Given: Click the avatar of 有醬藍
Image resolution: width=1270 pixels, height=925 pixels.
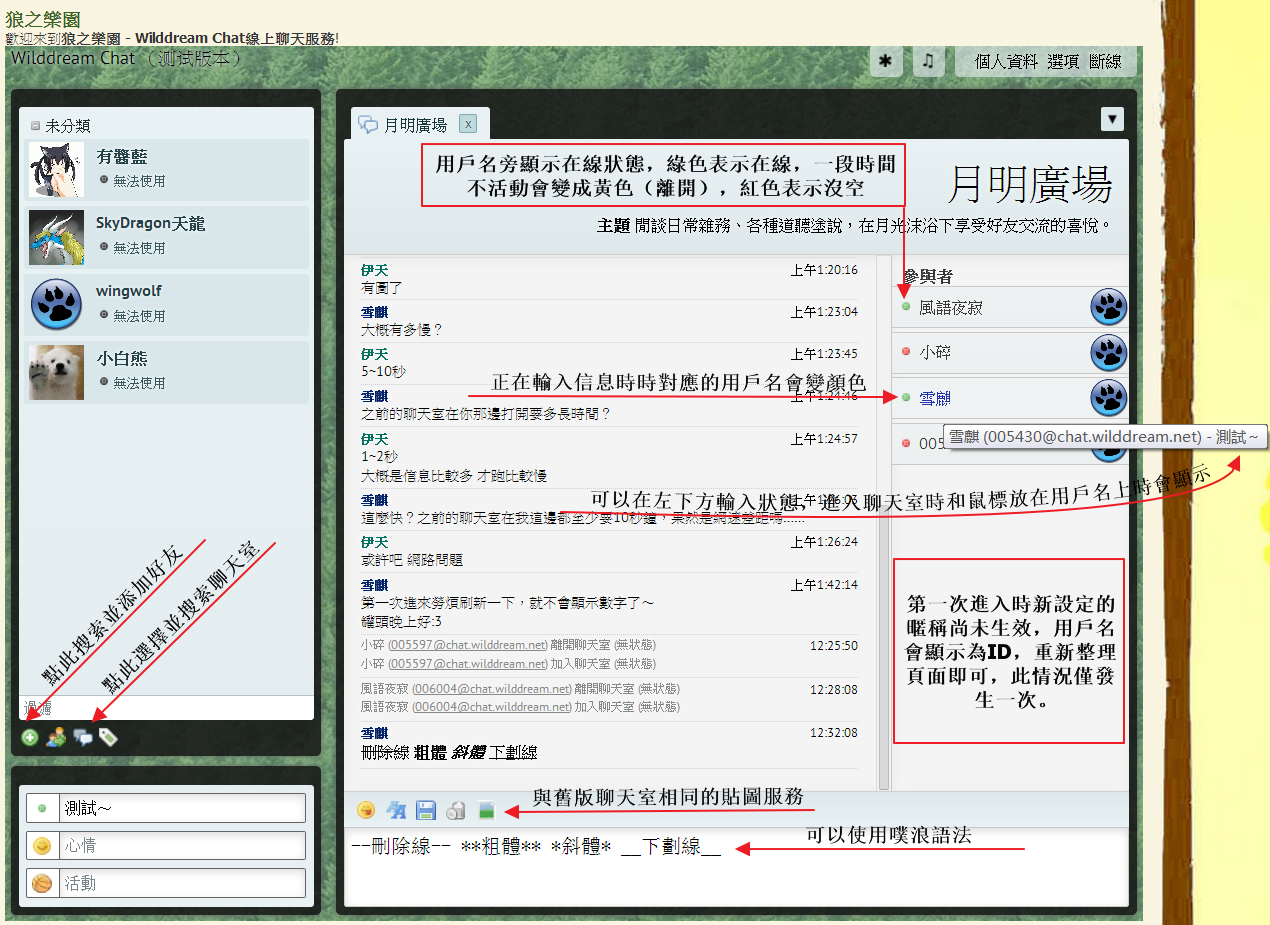Looking at the screenshot, I should (x=56, y=169).
